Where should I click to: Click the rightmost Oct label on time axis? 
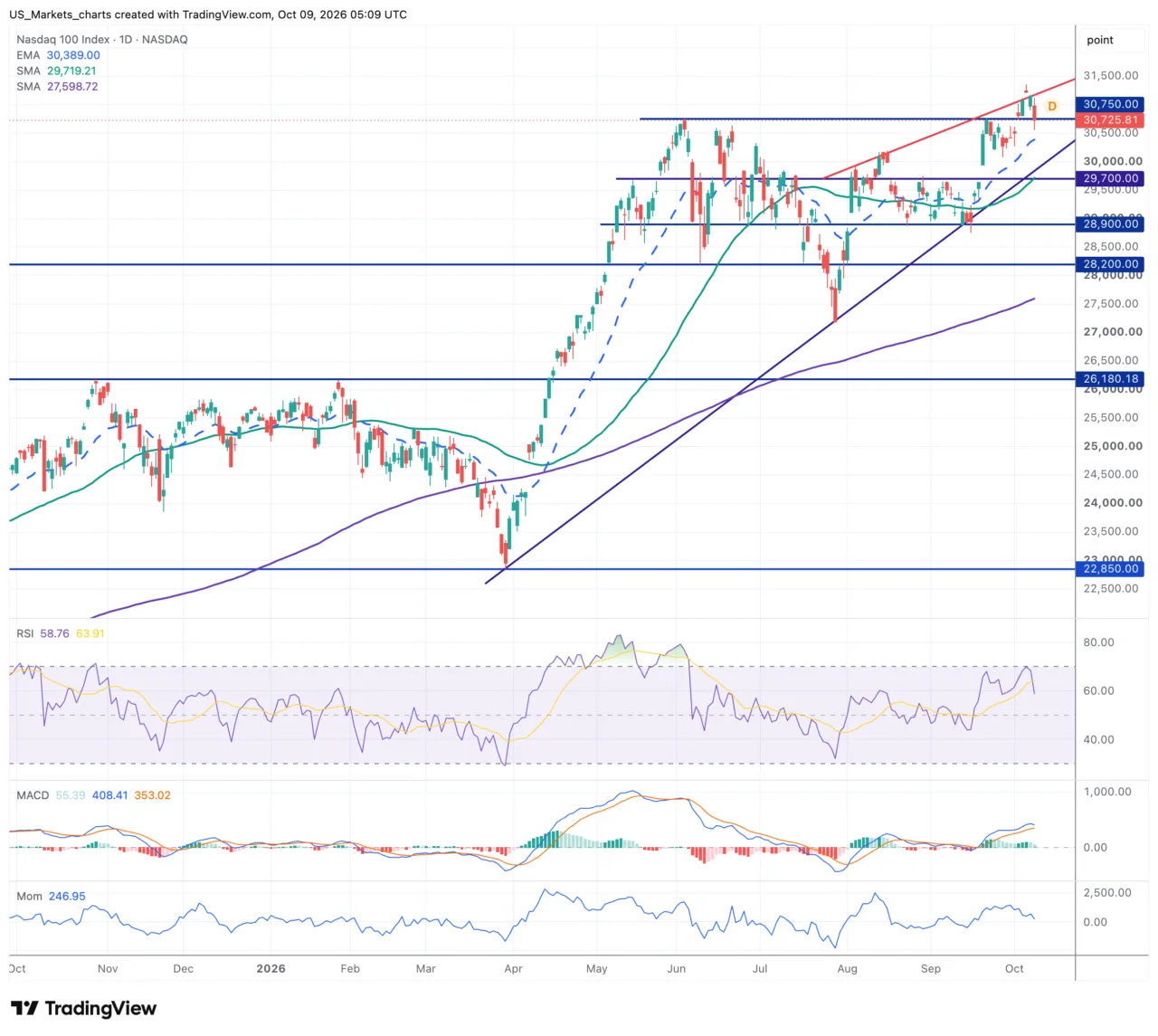pyautogui.click(x=1014, y=969)
